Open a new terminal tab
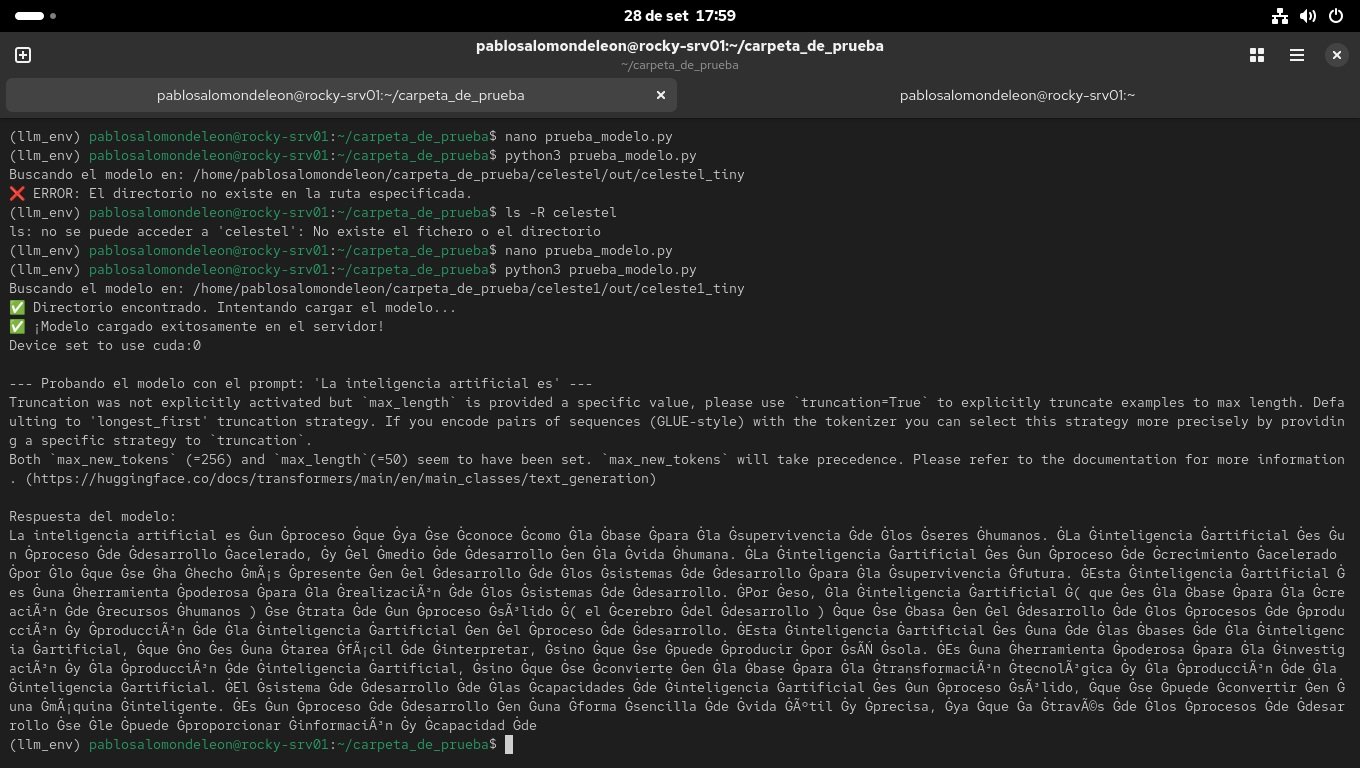 pyautogui.click(x=23, y=55)
